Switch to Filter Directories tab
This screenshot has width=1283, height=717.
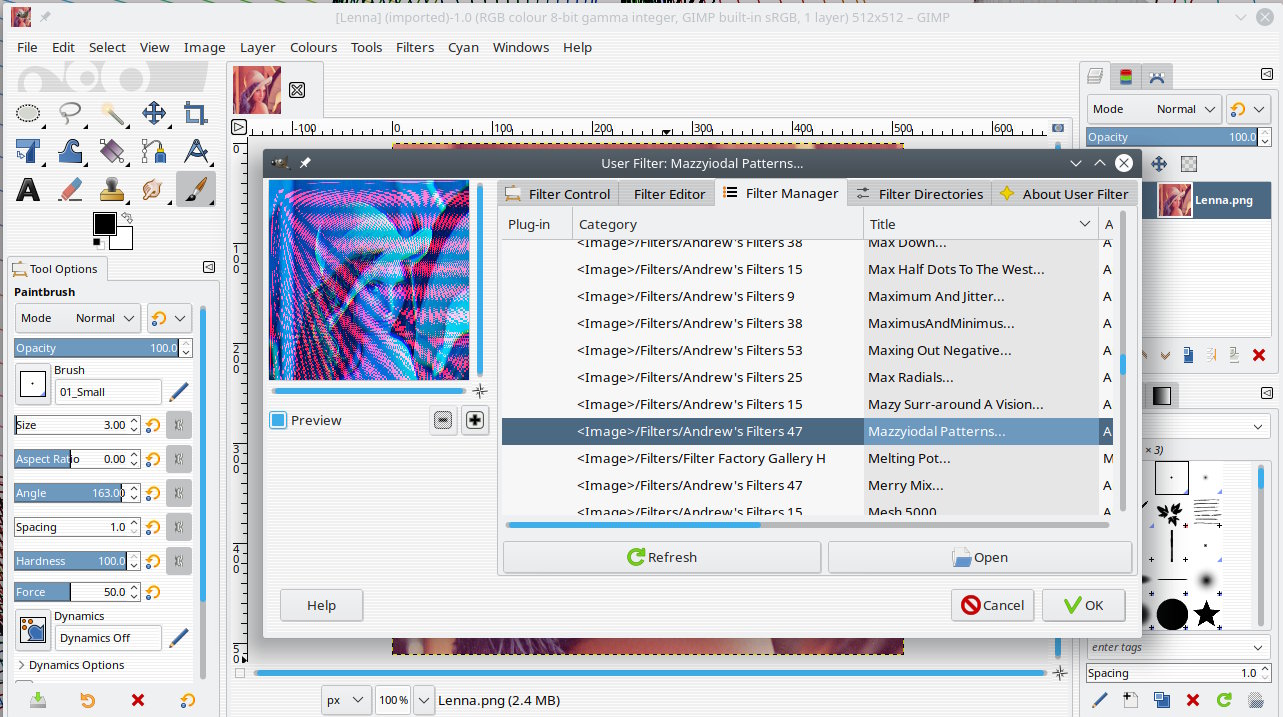[x=920, y=194]
